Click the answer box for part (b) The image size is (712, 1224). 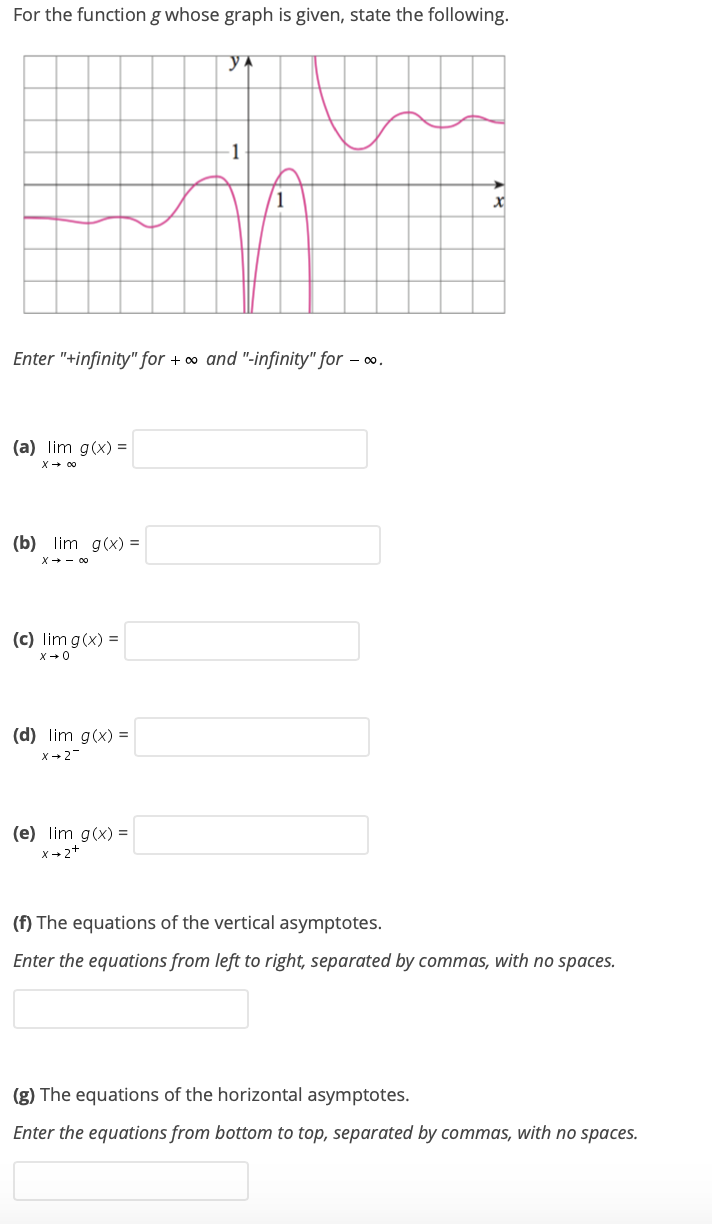tap(262, 544)
